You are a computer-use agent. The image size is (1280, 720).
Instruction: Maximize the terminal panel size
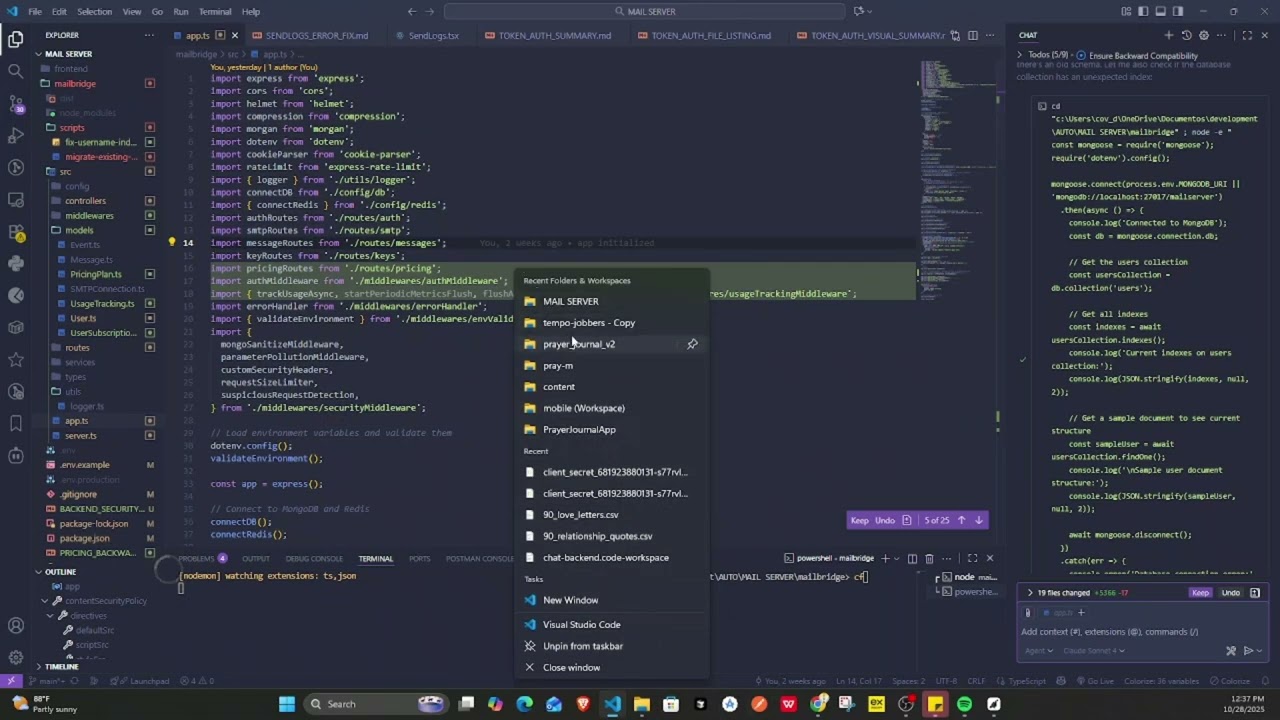[972, 558]
